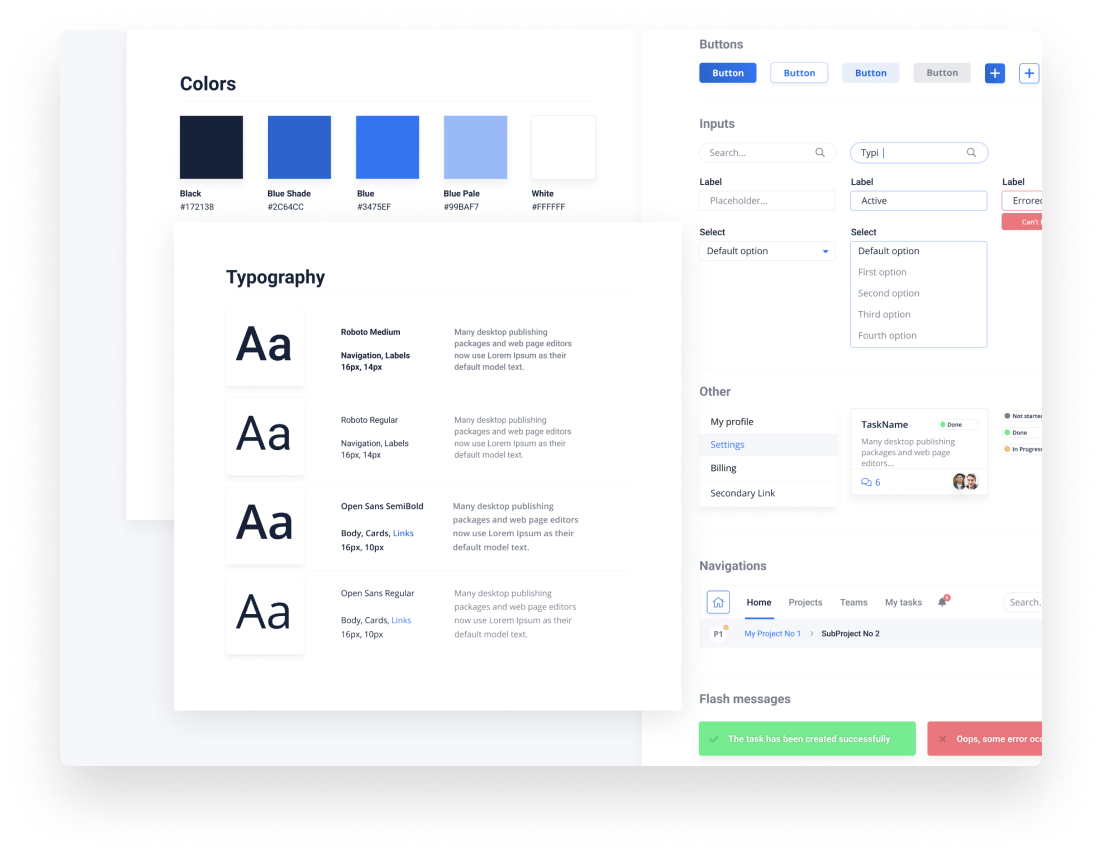Select the Blue Shade #2C64CC swatch
Image resolution: width=1102 pixels, height=856 pixels.
click(x=299, y=148)
